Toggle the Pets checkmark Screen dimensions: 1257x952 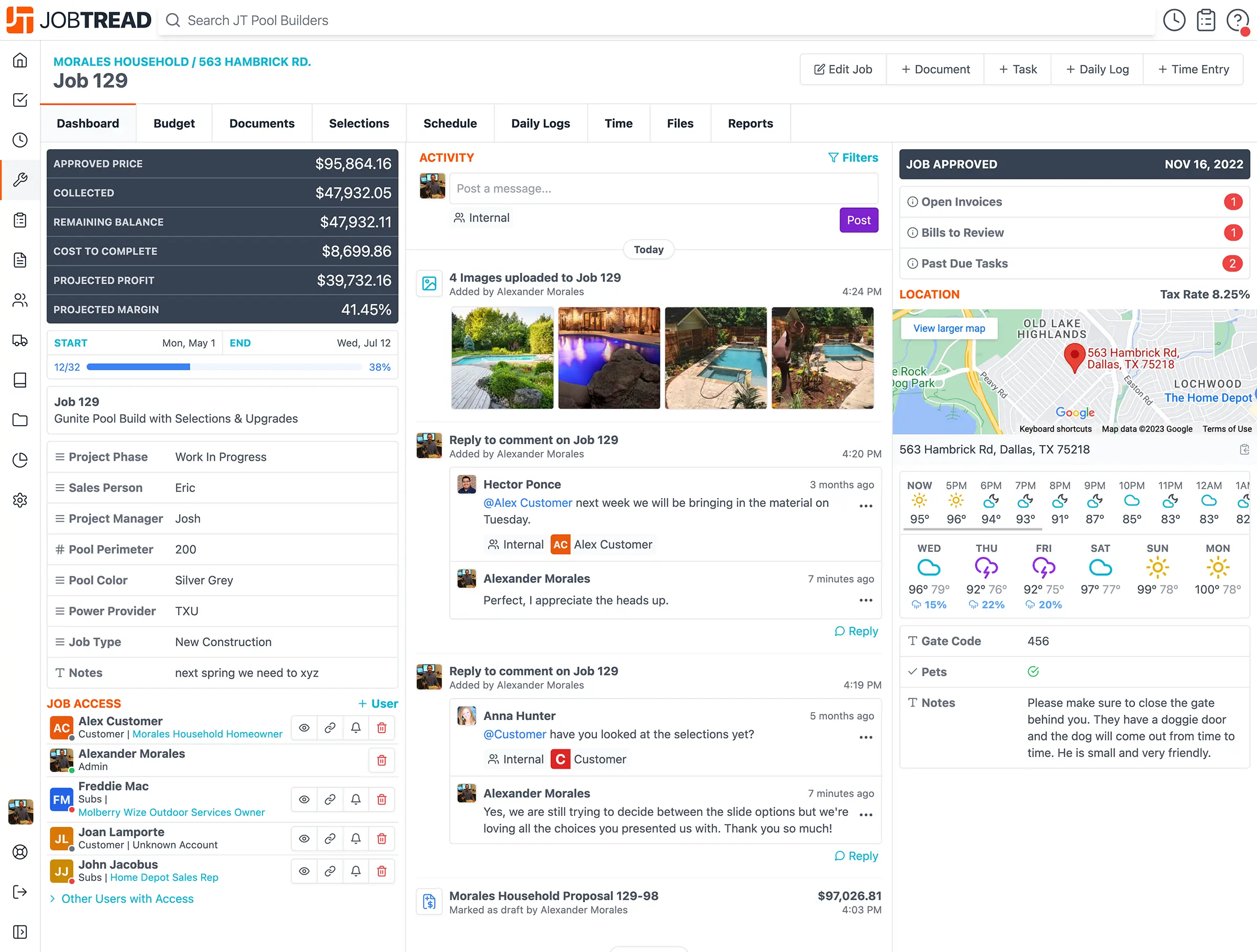click(1032, 671)
